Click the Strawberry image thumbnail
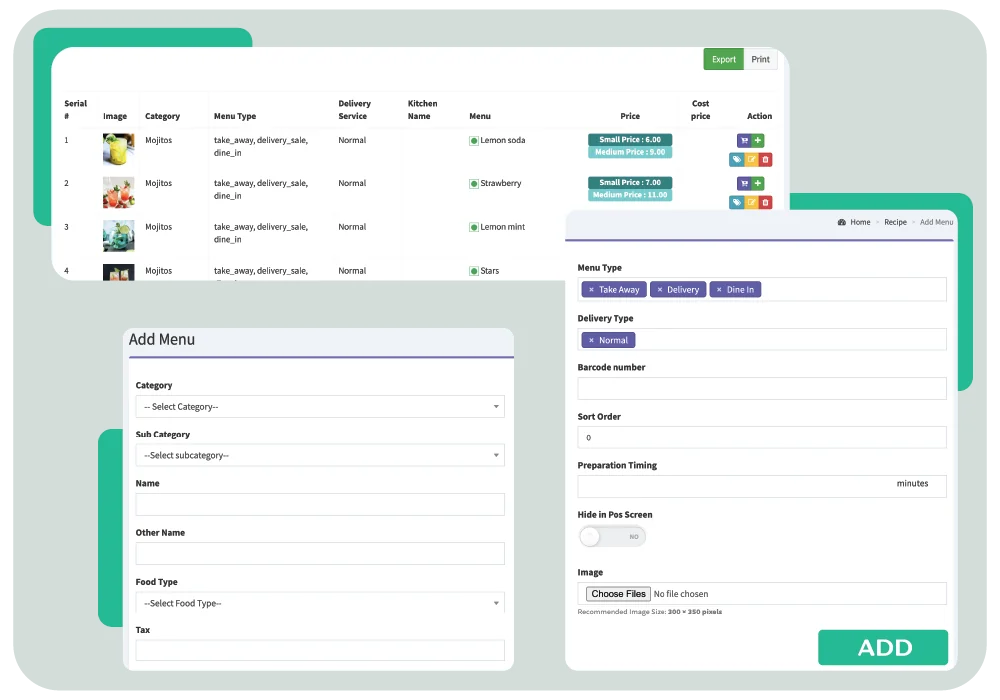Screen dimensions: 1000x700 120,191
